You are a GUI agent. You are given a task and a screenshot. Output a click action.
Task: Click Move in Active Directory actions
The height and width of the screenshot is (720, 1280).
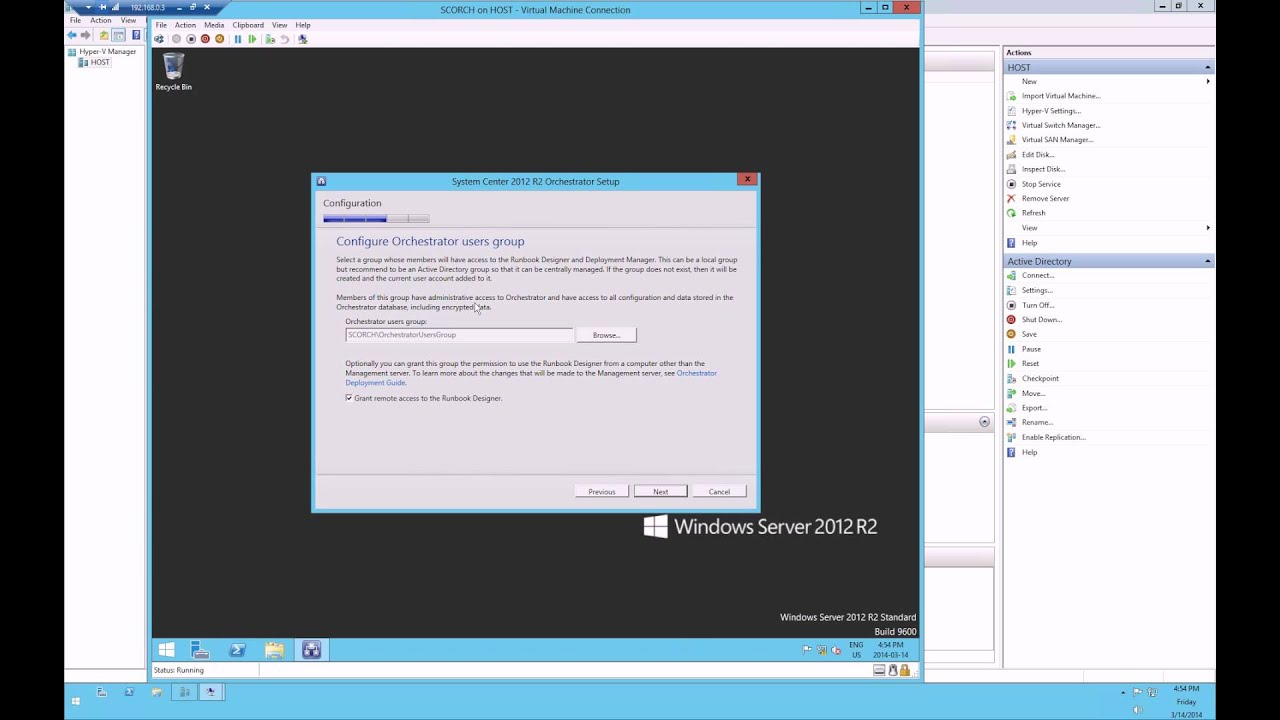1034,393
